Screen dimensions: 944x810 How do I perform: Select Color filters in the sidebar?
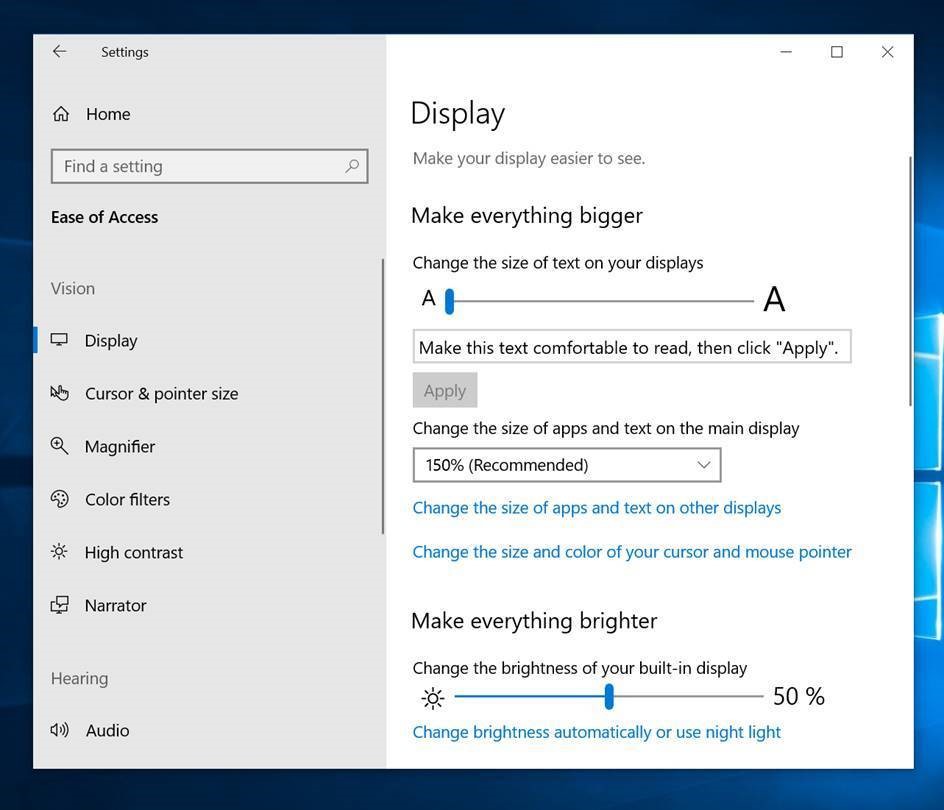coord(127,499)
